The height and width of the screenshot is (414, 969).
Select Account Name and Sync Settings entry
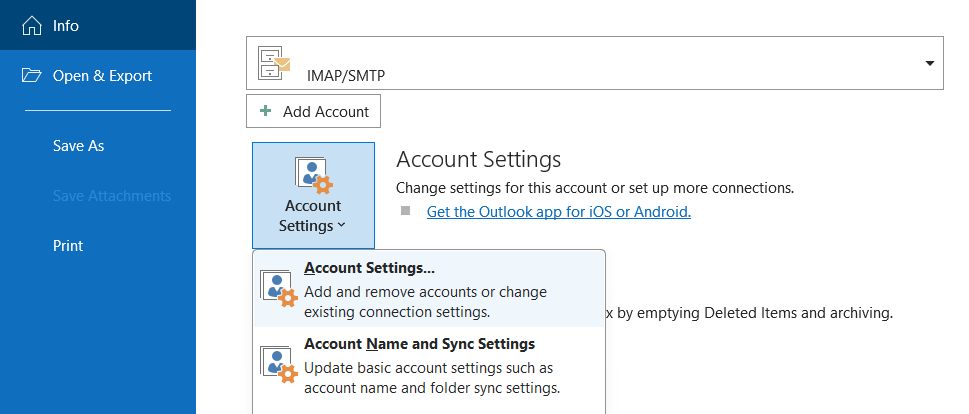click(x=429, y=365)
